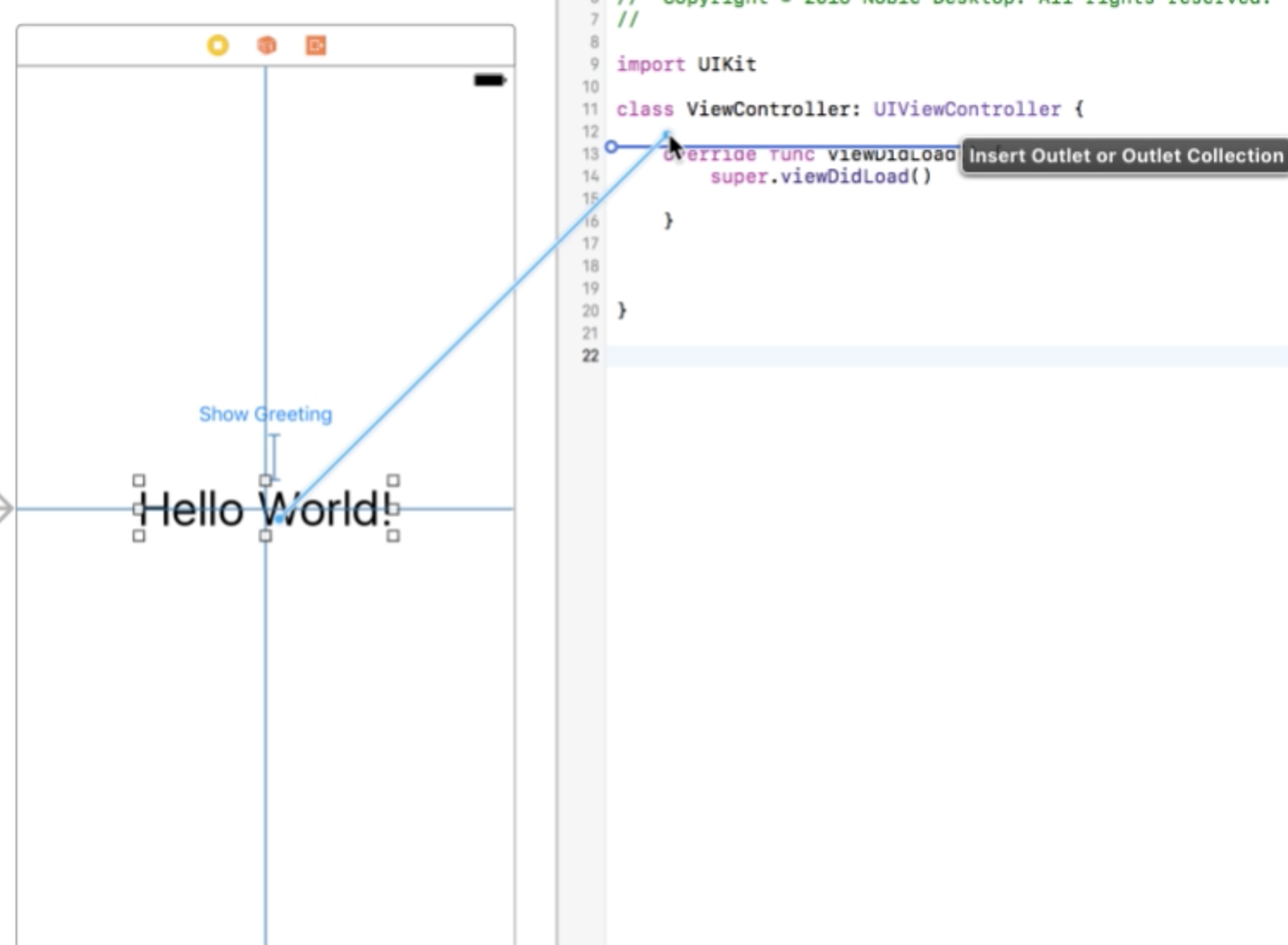Select the First Responder cube icon
1288x945 pixels.
point(267,45)
